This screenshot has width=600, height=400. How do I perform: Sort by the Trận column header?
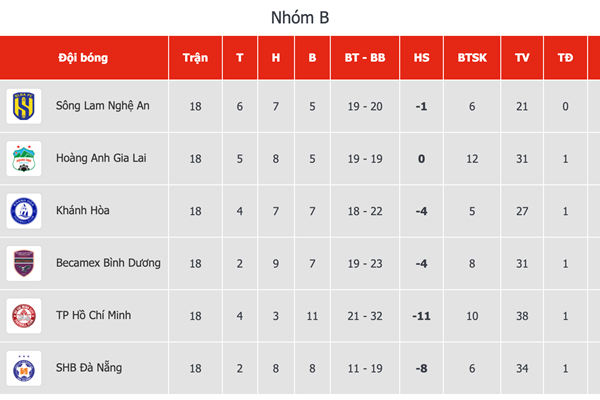click(x=195, y=58)
